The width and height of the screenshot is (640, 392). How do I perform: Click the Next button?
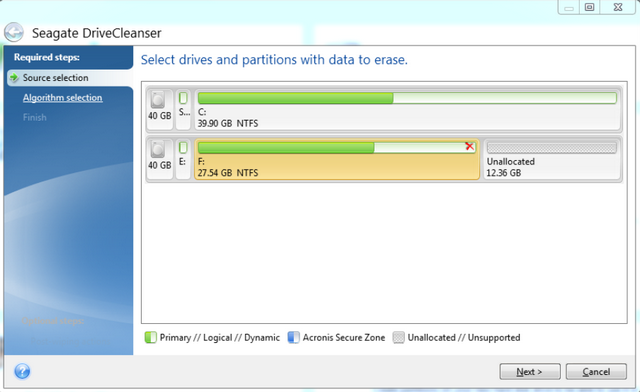(x=530, y=372)
